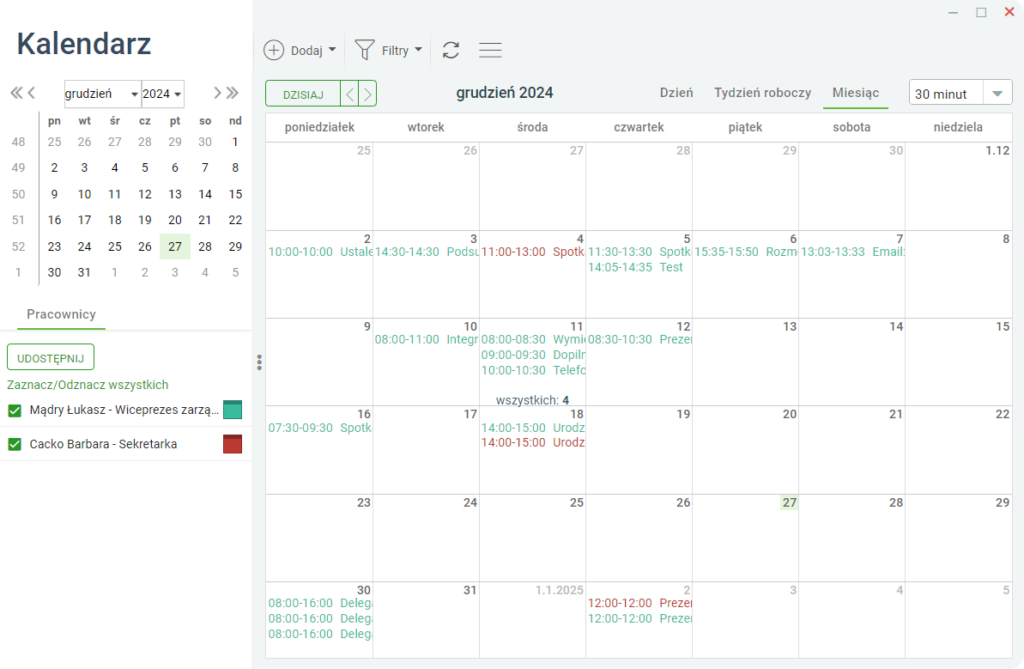Screen dimensions: 1024x669
Task: Open the 11:00-13:00 Spotk event
Action: [533, 252]
